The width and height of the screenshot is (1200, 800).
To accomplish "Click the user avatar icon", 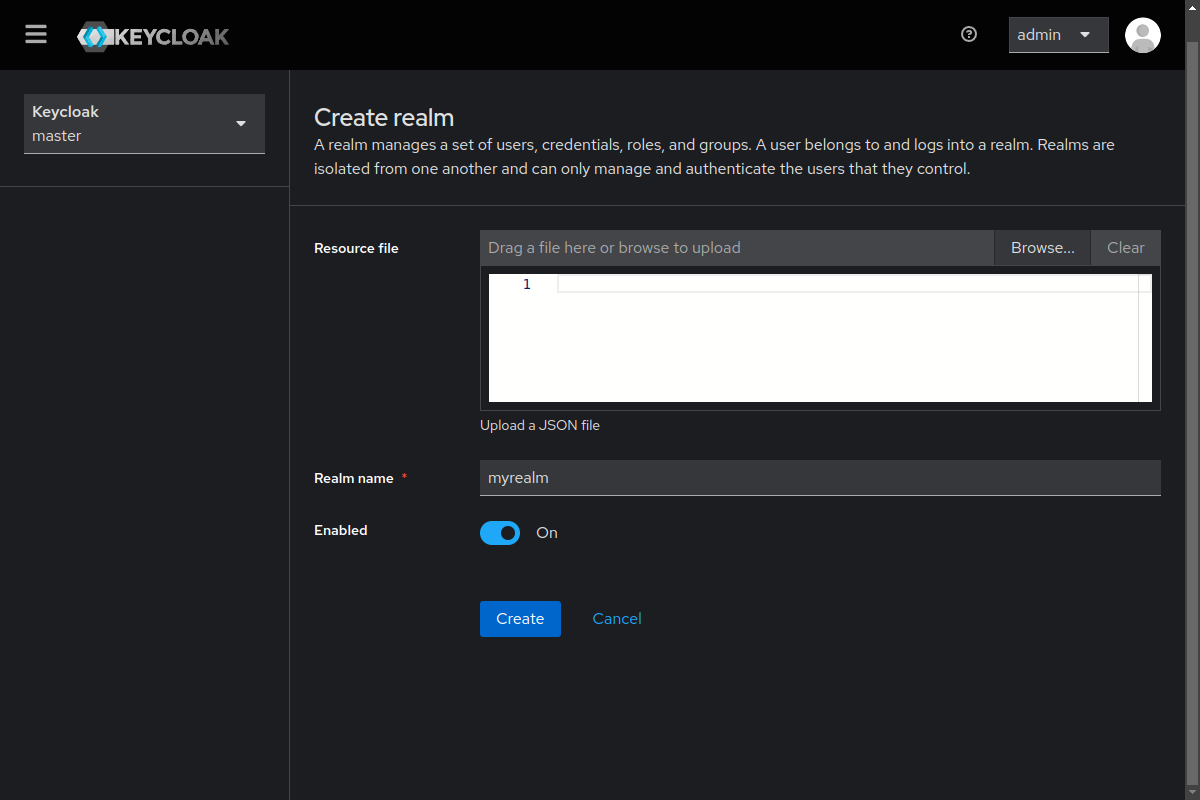I will 1142,35.
